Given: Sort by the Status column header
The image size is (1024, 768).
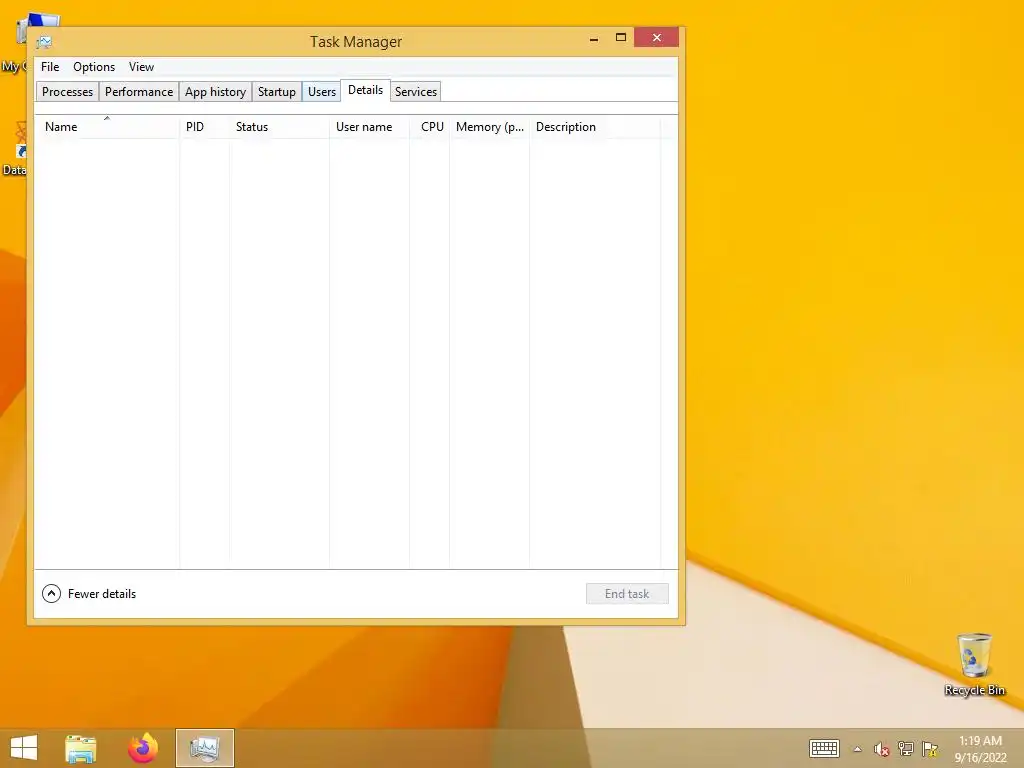Looking at the screenshot, I should pos(279,127).
